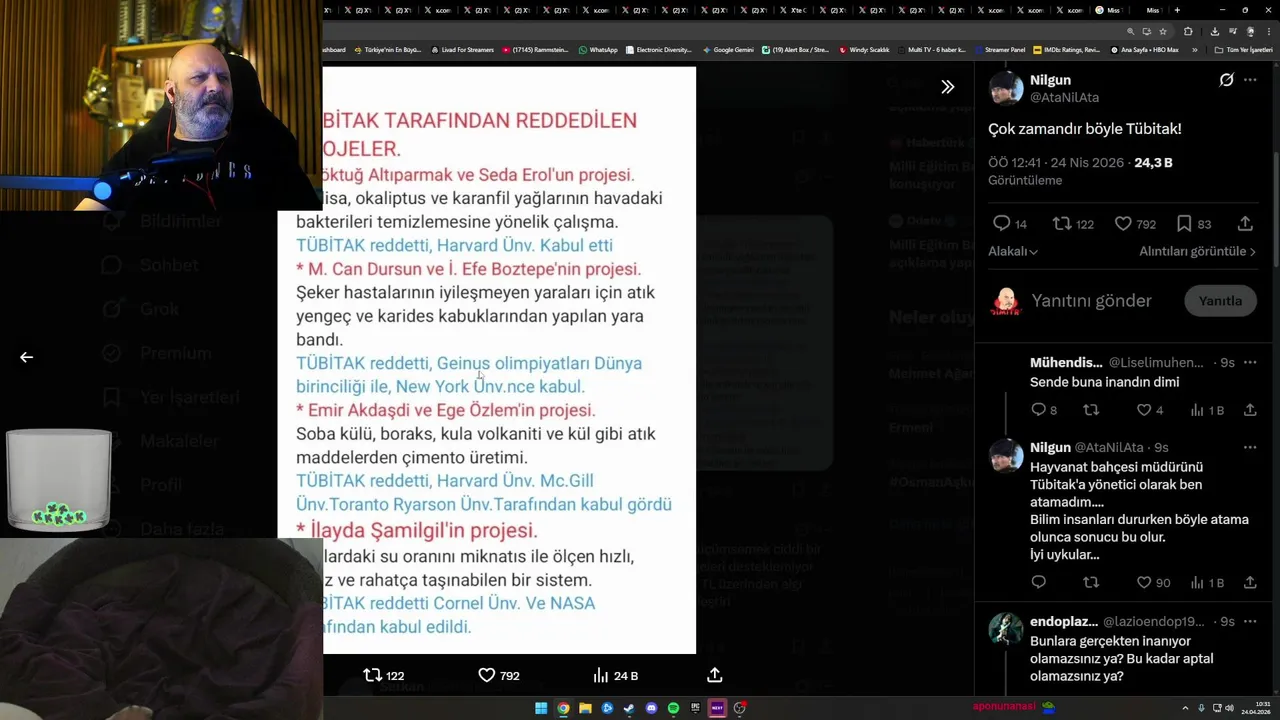Viewport: 1280px width, 720px height.
Task: Open the enlarged TÜBİTAK image
Action: [x=486, y=360]
